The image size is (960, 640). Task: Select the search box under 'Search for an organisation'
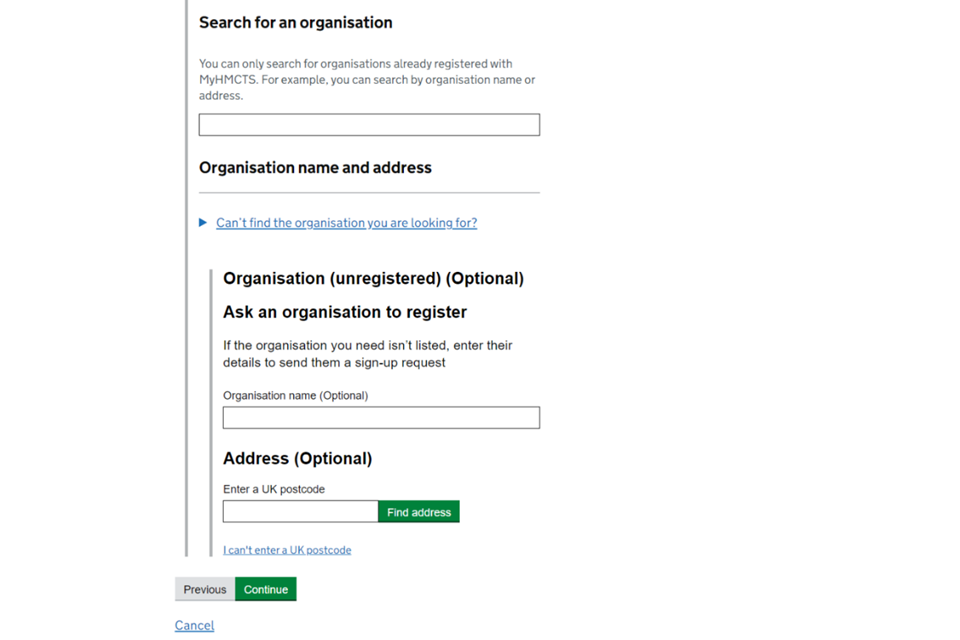(368, 124)
